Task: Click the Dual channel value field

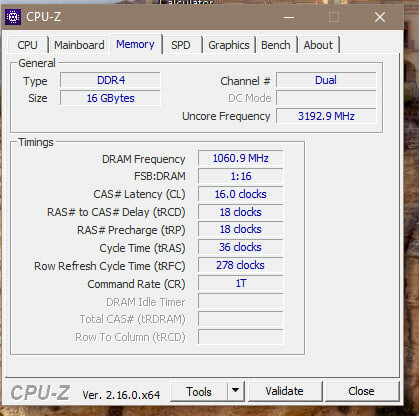Action: point(326,80)
